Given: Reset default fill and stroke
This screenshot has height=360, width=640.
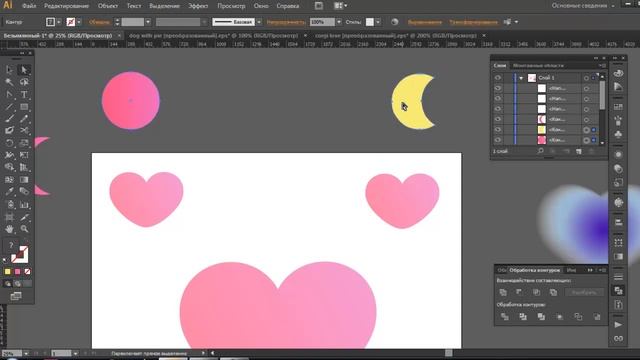Looking at the screenshot, I should [x=5, y=260].
